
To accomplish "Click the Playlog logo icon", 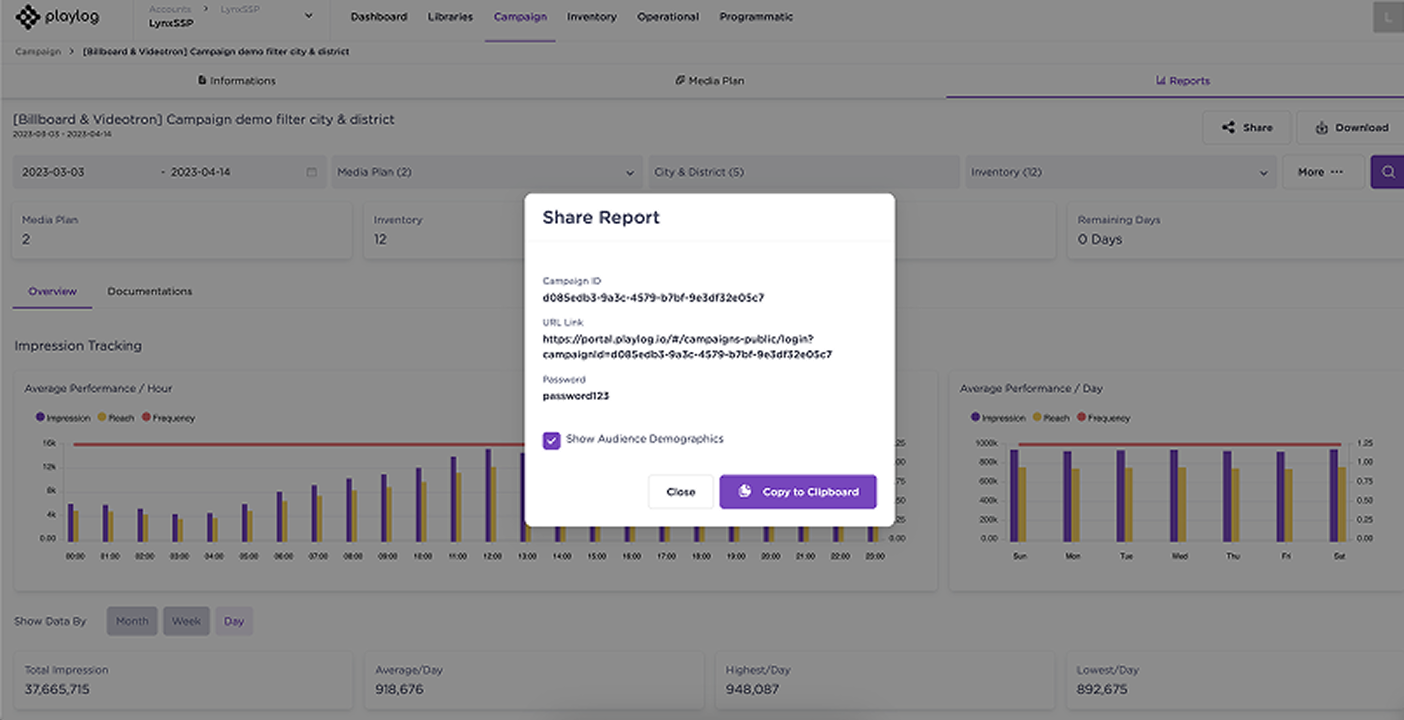I will pos(28,17).
